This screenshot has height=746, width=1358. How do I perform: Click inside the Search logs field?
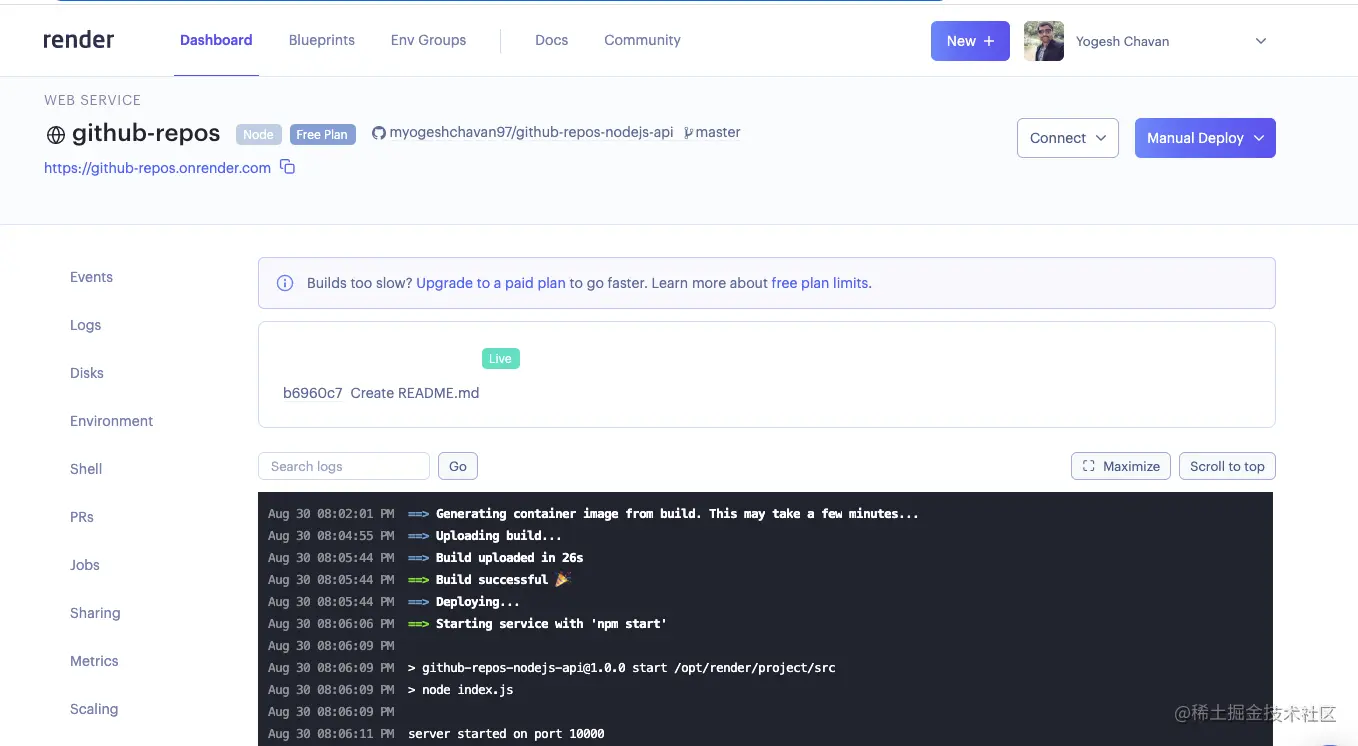click(343, 466)
